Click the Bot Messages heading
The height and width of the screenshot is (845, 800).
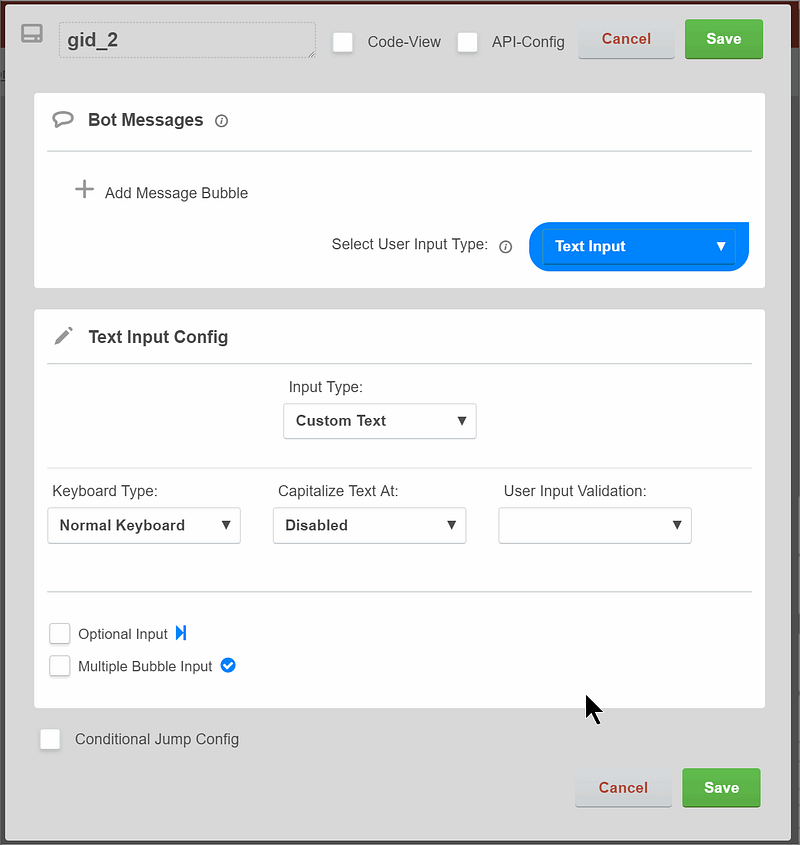(x=146, y=120)
